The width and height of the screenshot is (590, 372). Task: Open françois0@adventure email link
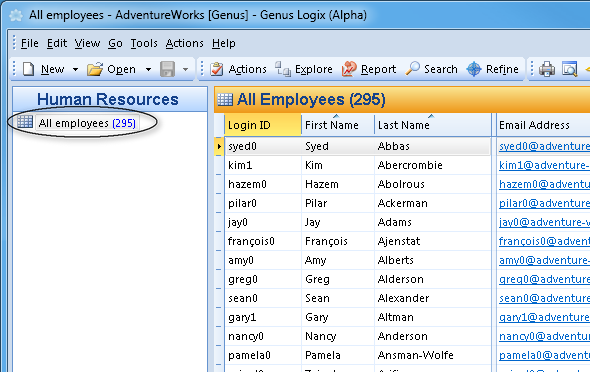tap(544, 241)
